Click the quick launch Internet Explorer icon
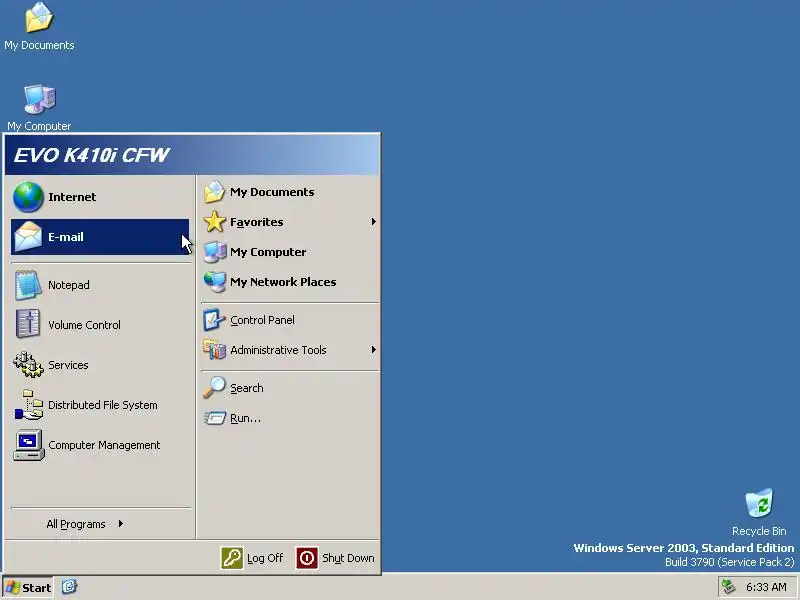800x600 pixels. pyautogui.click(x=69, y=587)
